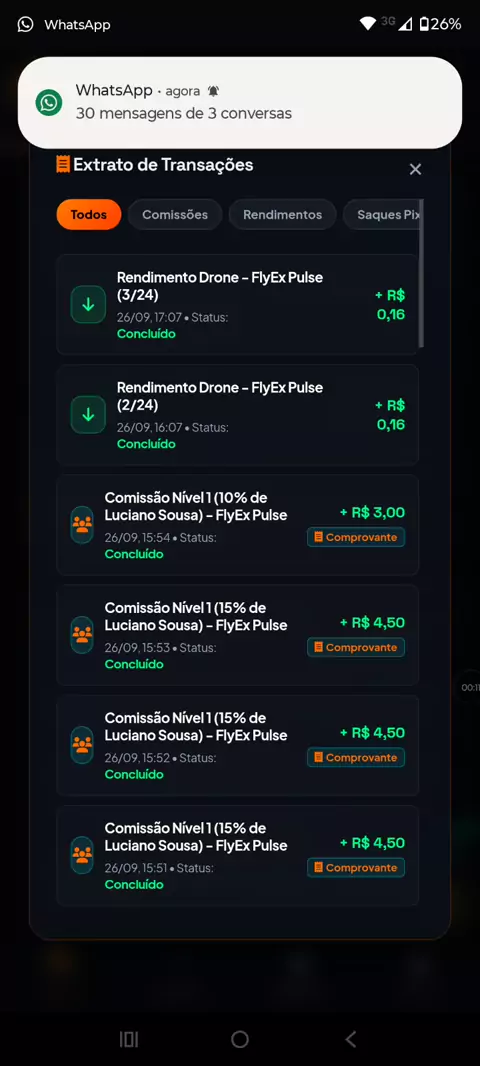Click the people icon of 15:51 commission
This screenshot has height=1066, width=480.
(82, 855)
